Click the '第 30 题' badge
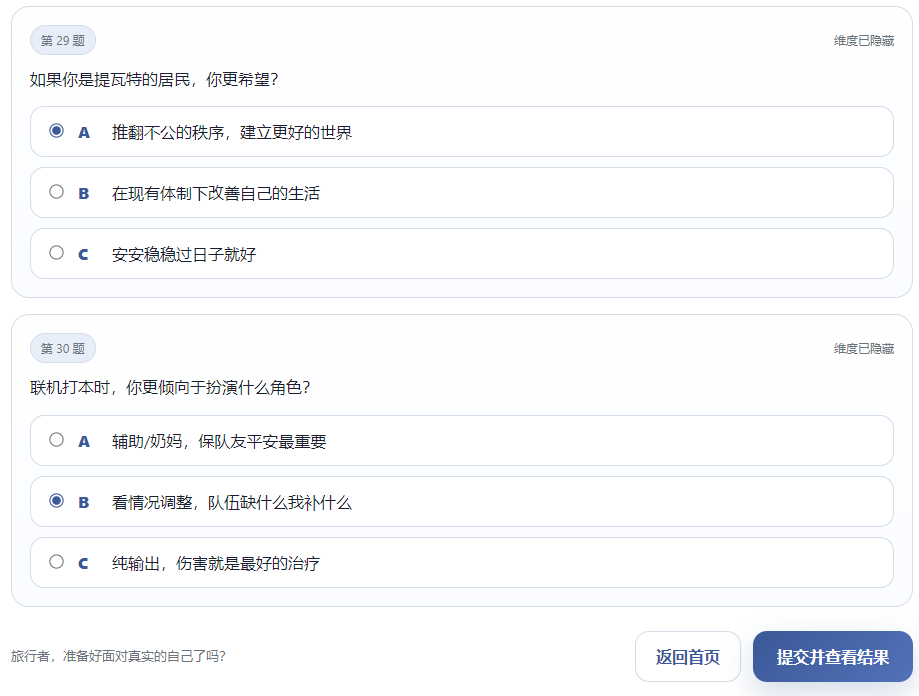The image size is (919, 696). 63,348
